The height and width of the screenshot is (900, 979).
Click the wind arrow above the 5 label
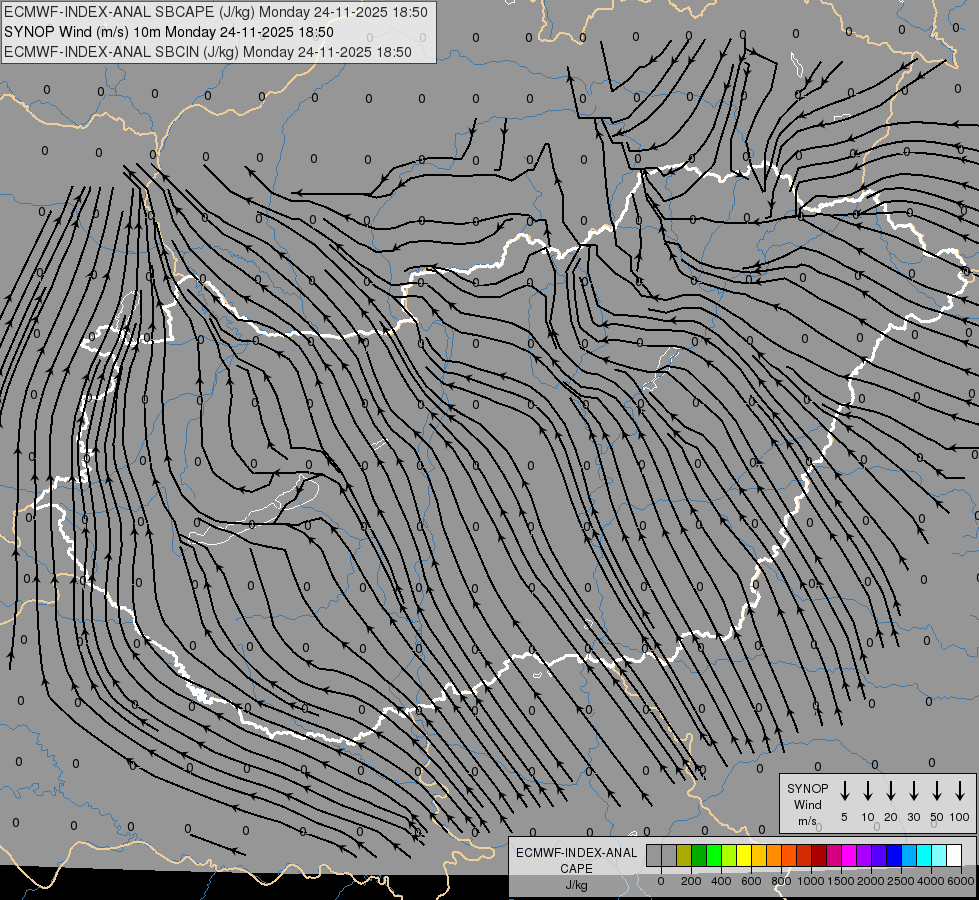(844, 791)
